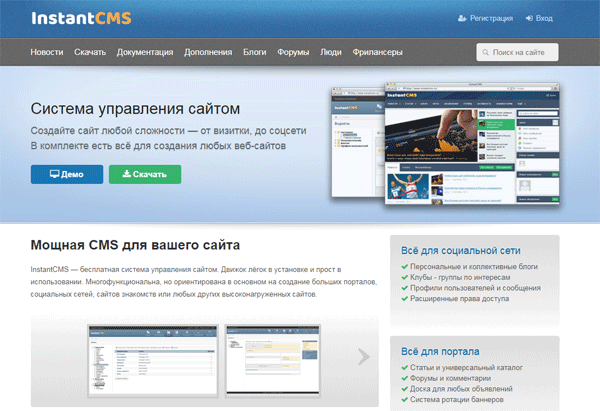Advance the screenshot carousel with the right arrow
Screen dimensions: 600x411
tap(364, 357)
